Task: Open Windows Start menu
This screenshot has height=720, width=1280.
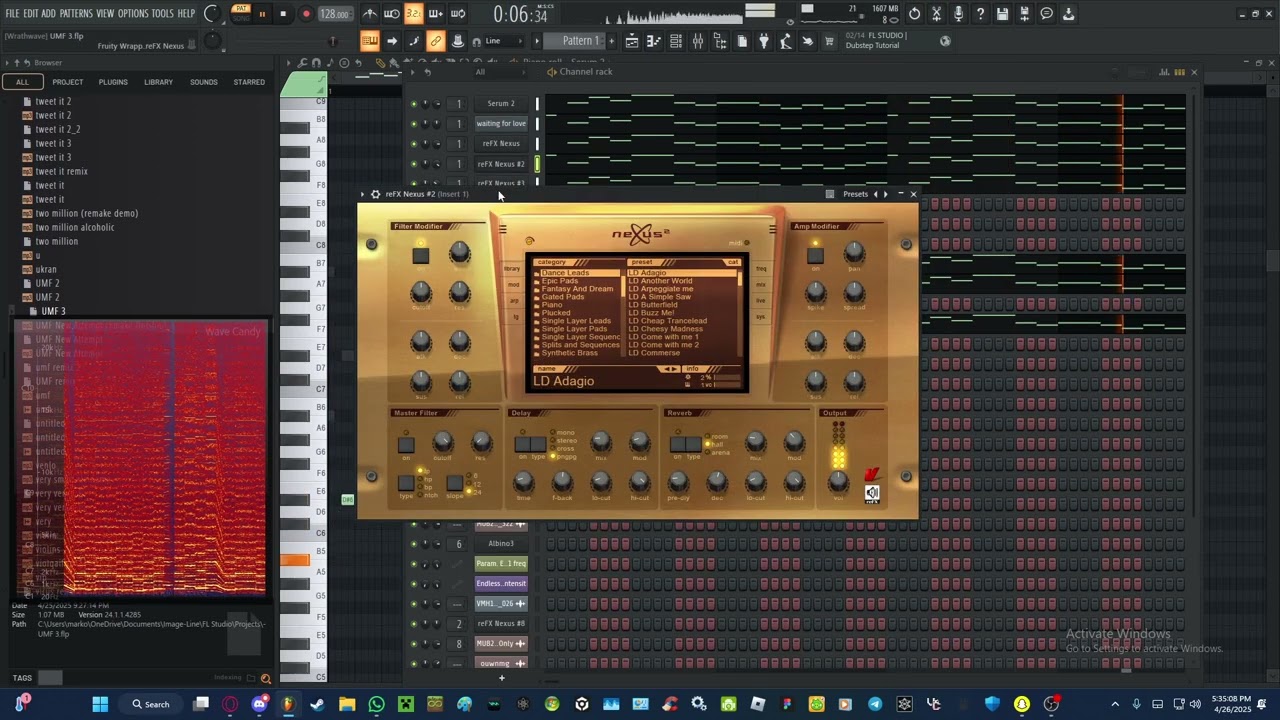Action: 100,704
